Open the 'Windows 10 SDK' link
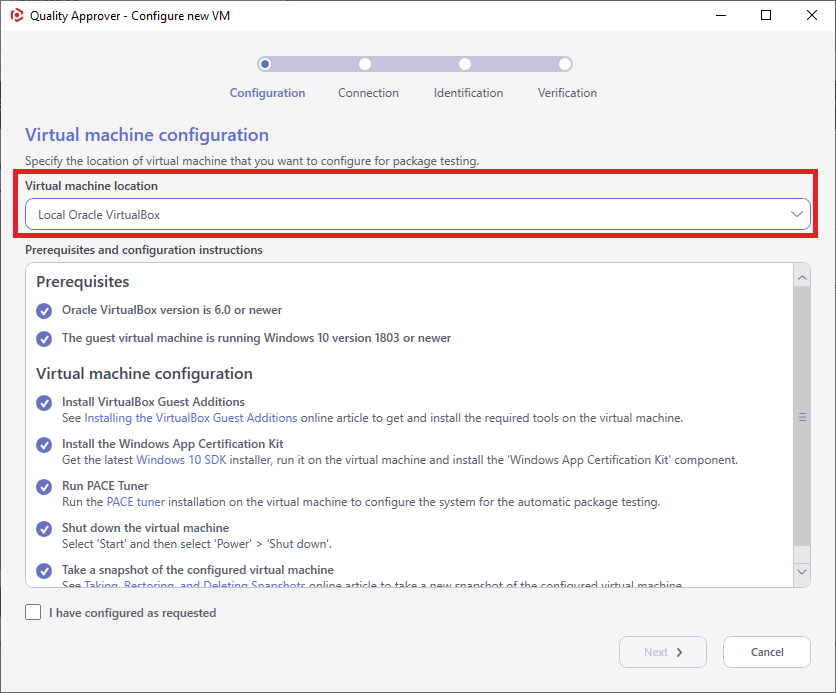The width and height of the screenshot is (836, 693). [181, 460]
